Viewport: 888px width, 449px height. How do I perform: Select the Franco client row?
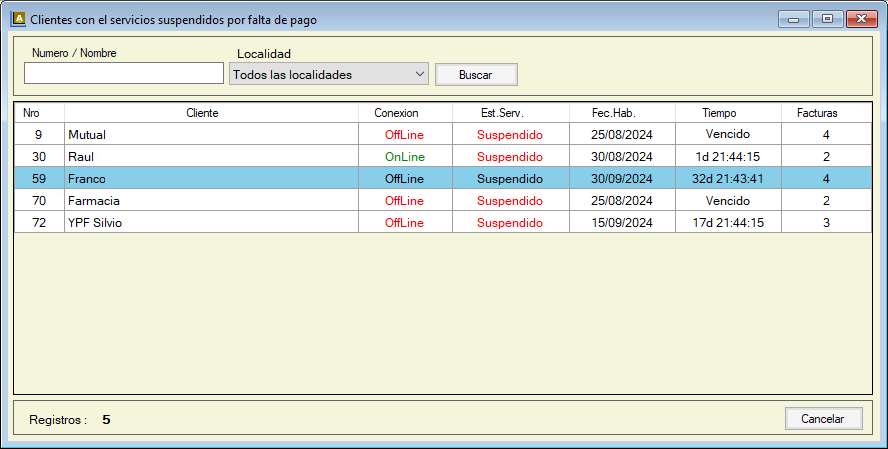coord(210,179)
